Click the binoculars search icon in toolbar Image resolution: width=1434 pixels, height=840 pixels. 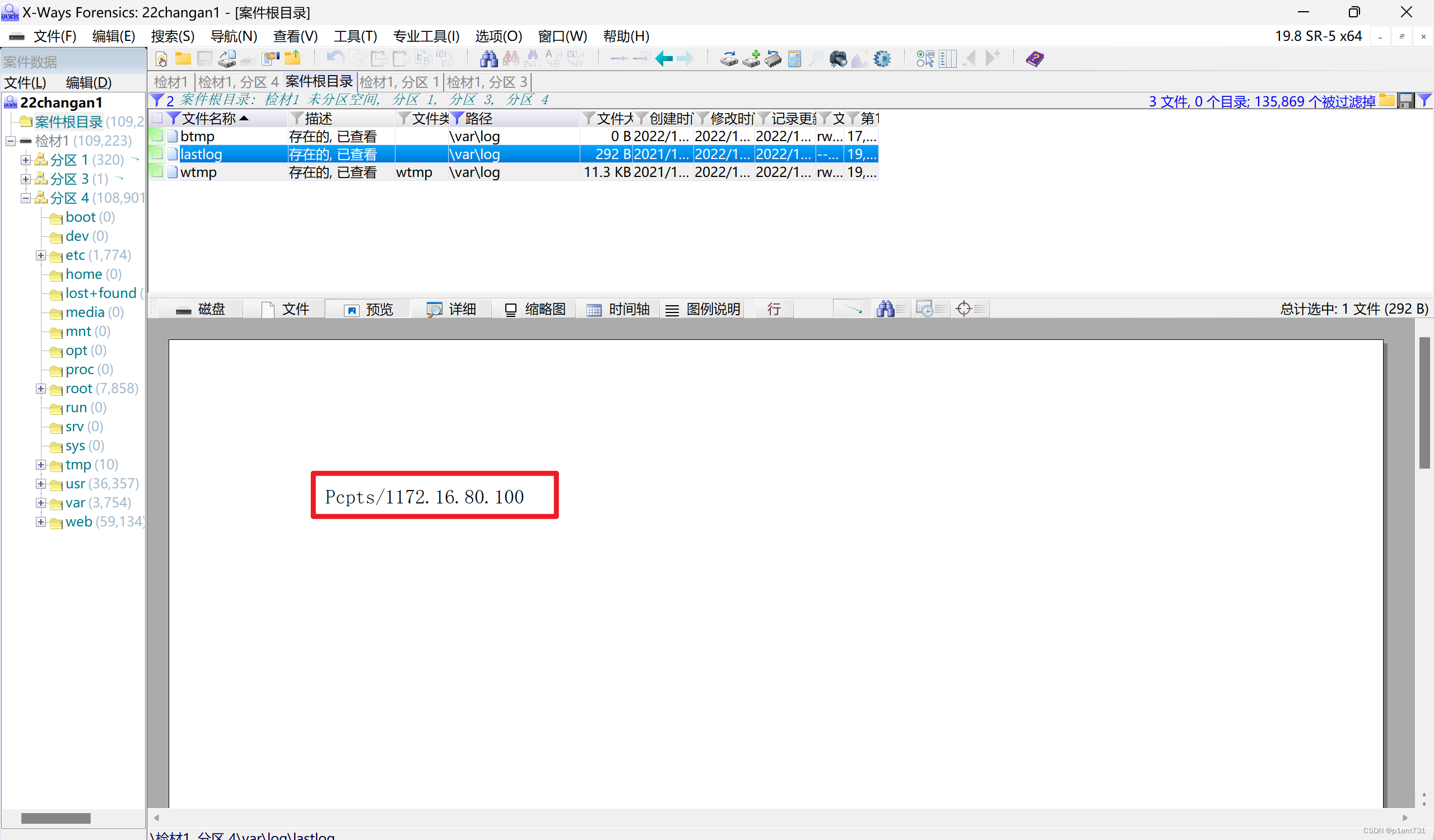click(x=488, y=59)
